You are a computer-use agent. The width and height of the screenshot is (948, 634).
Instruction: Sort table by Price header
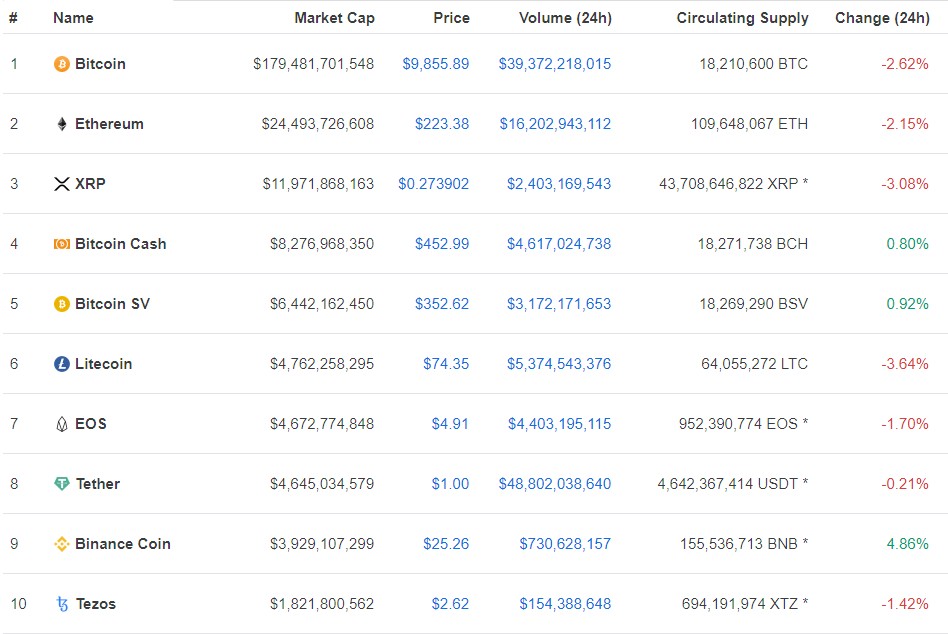coord(452,18)
